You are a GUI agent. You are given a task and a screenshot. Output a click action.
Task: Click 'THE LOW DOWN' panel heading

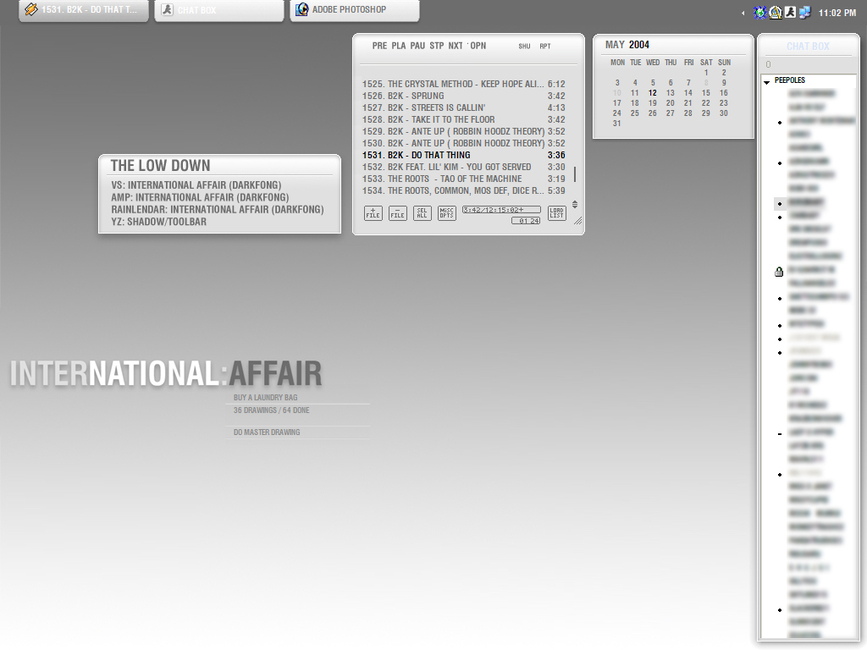coord(160,165)
